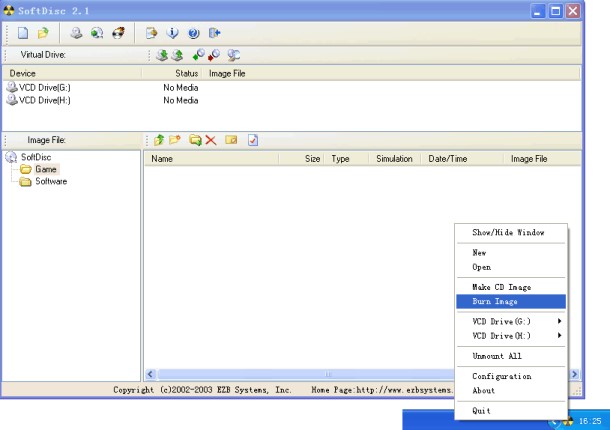Choose Show/Hide Window from context menu
The height and width of the screenshot is (430, 610).
511,232
